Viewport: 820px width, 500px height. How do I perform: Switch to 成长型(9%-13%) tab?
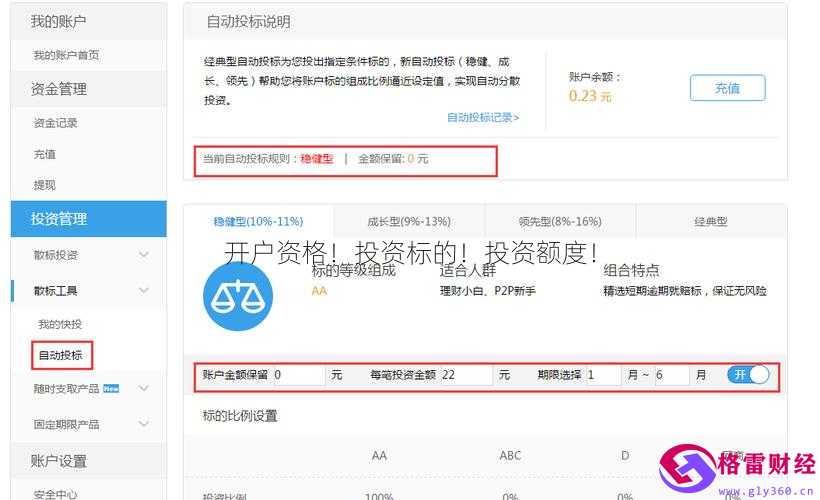point(409,221)
